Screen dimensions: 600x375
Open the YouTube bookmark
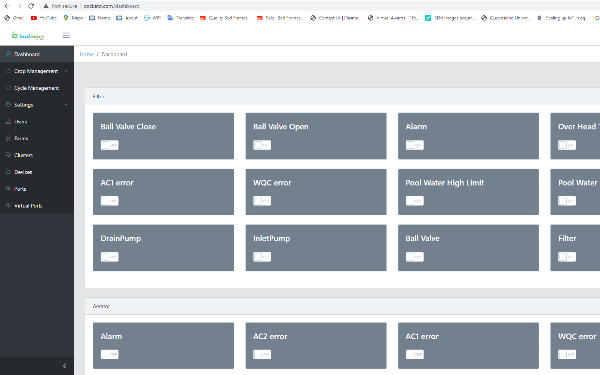(x=44, y=18)
